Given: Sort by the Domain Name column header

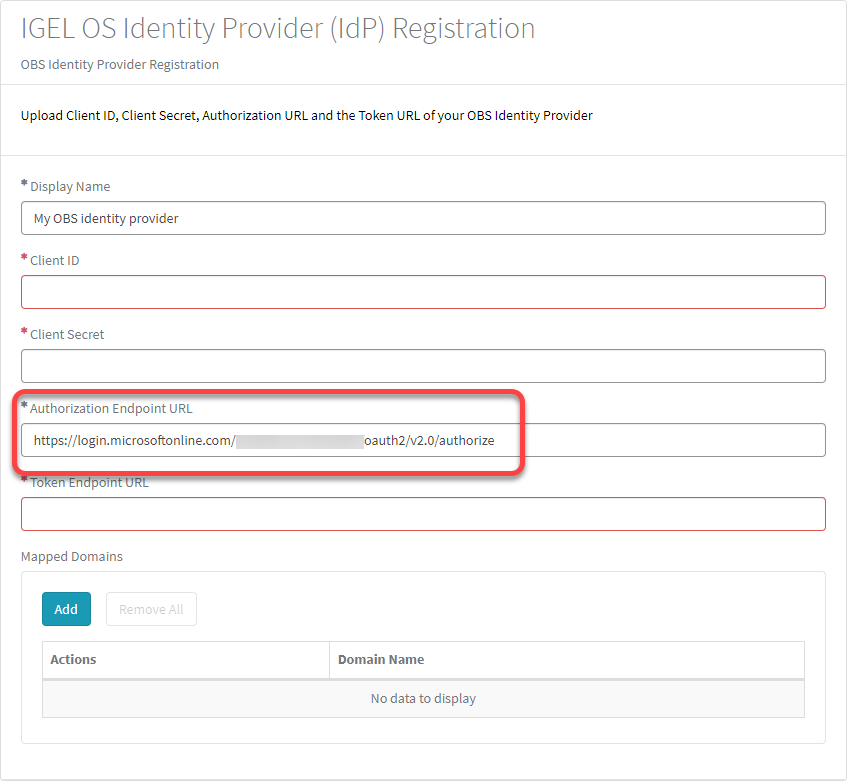Looking at the screenshot, I should [x=381, y=660].
